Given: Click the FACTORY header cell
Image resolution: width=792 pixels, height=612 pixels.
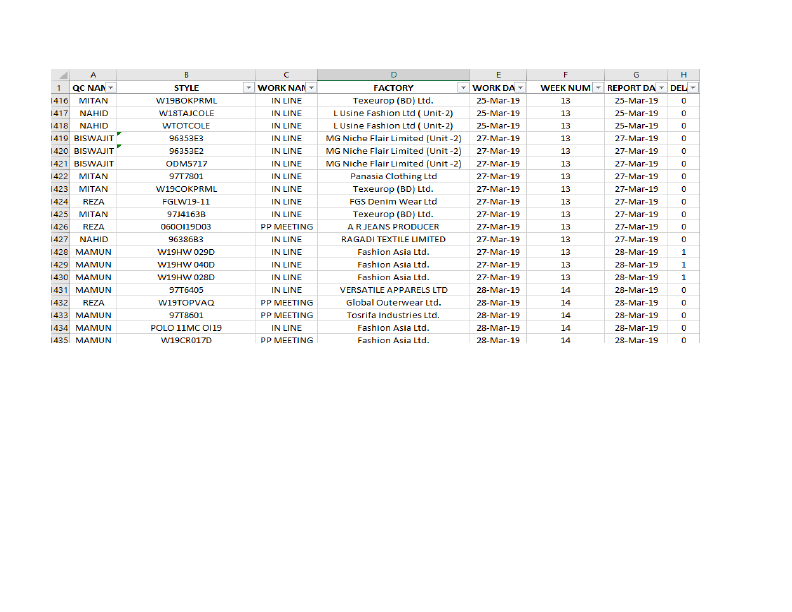Looking at the screenshot, I should (x=393, y=88).
